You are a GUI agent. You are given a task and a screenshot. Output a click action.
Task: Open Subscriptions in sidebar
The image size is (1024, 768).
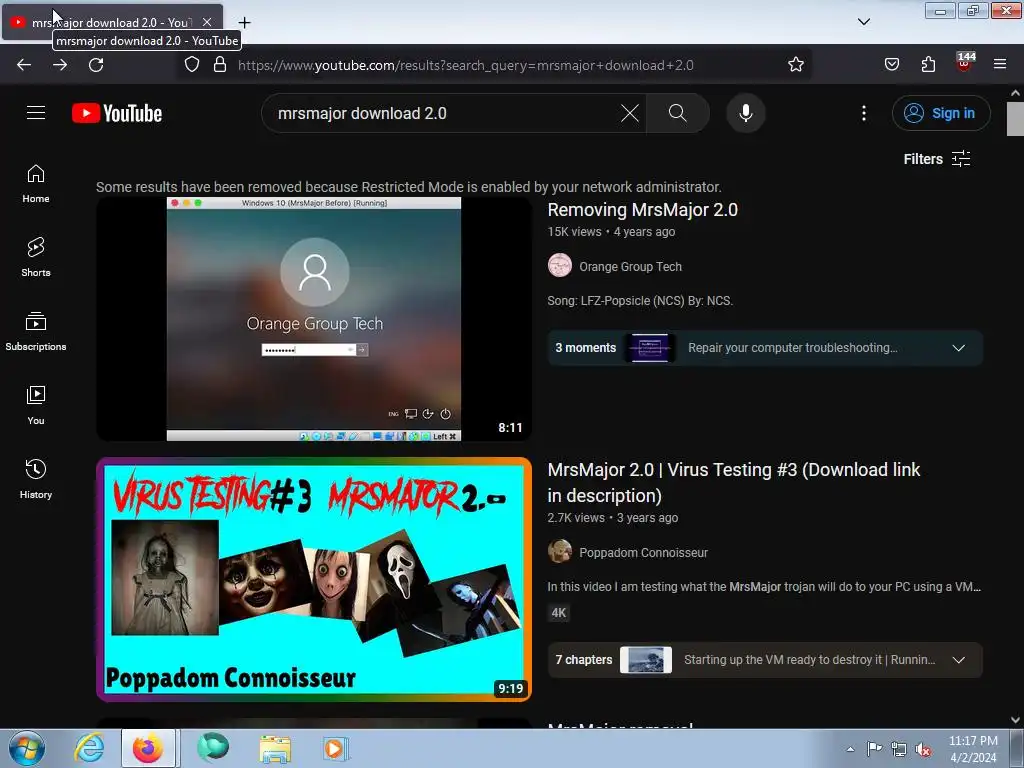click(x=36, y=331)
